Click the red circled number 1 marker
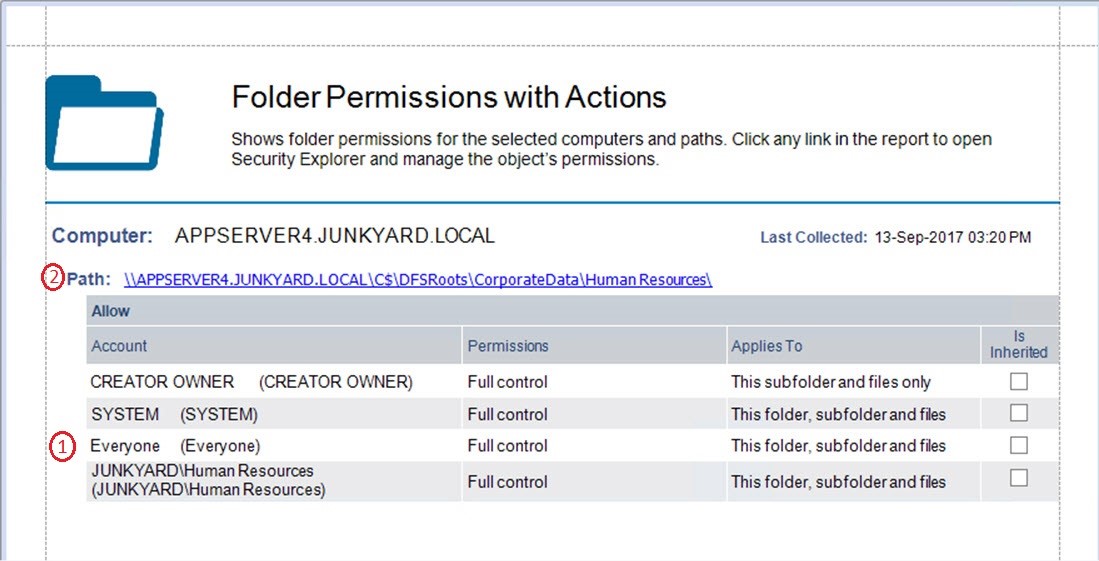 [x=62, y=446]
